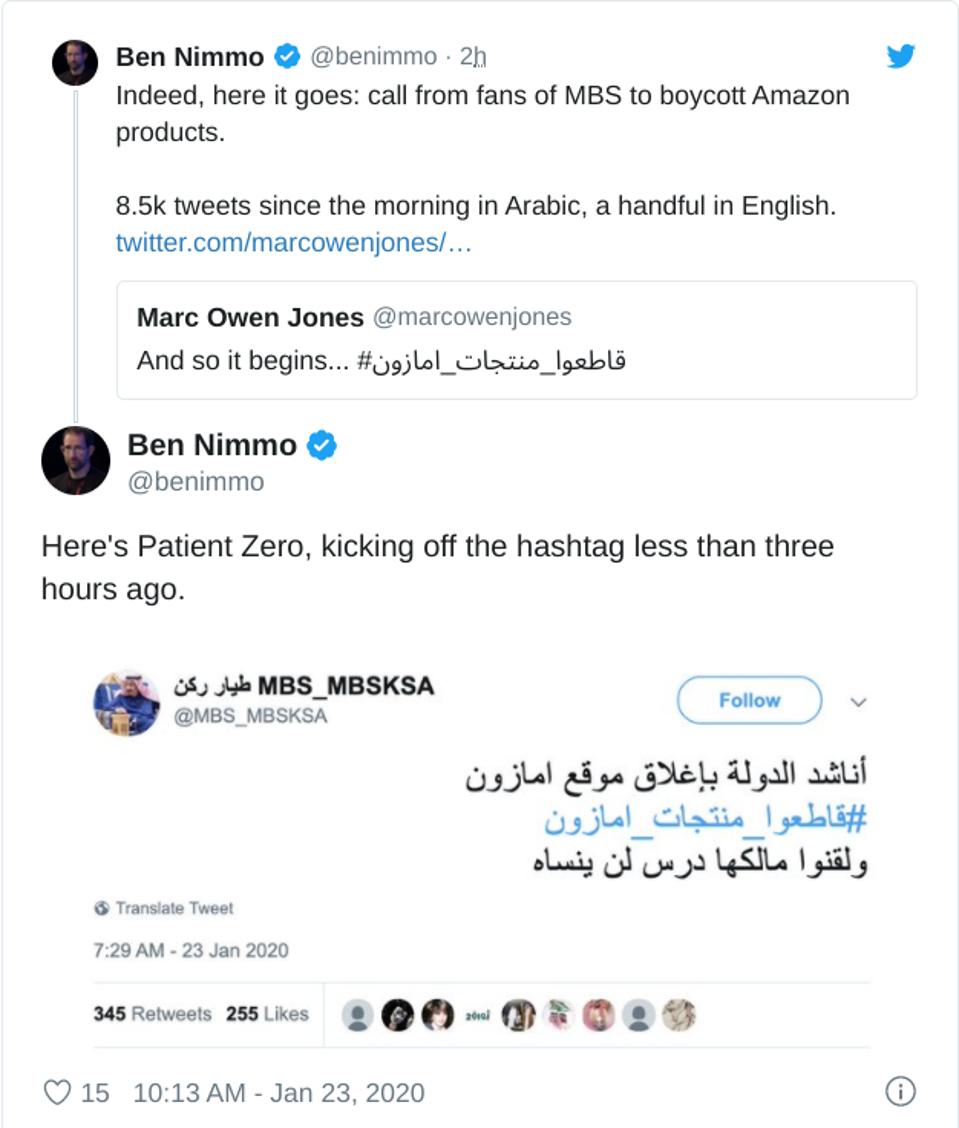Click the blue Arabic hashtag in embedded tweet
Image resolution: width=959 pixels, height=1128 pixels.
click(705, 819)
